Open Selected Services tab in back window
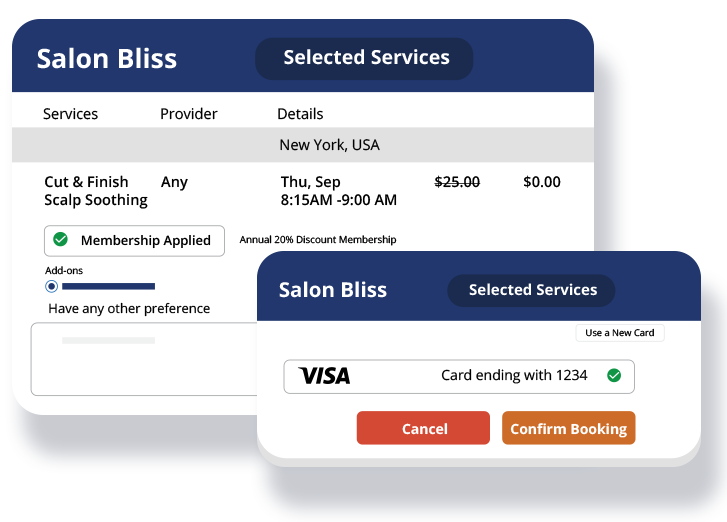The height and width of the screenshot is (522, 727). pyautogui.click(x=366, y=58)
